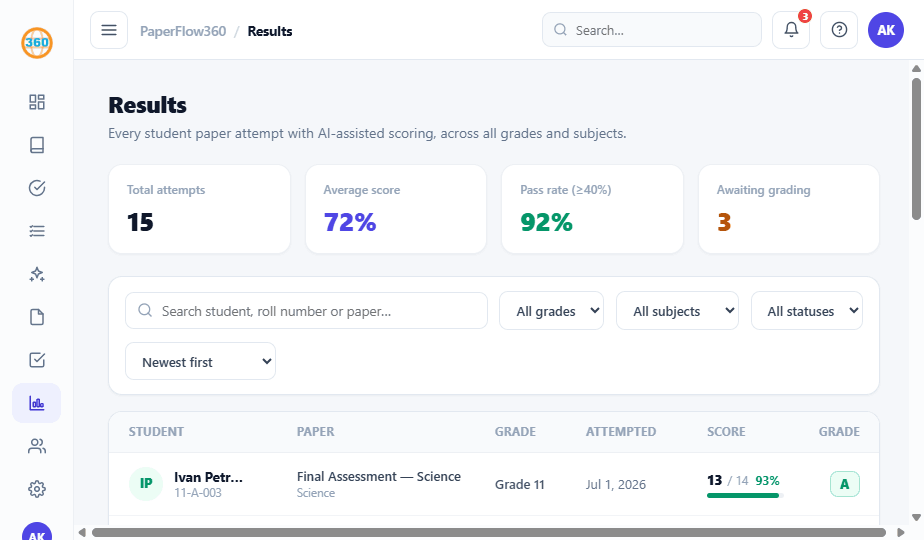Click the horizontal scrollbar right arrow
Image resolution: width=924 pixels, height=540 pixels.
900,532
